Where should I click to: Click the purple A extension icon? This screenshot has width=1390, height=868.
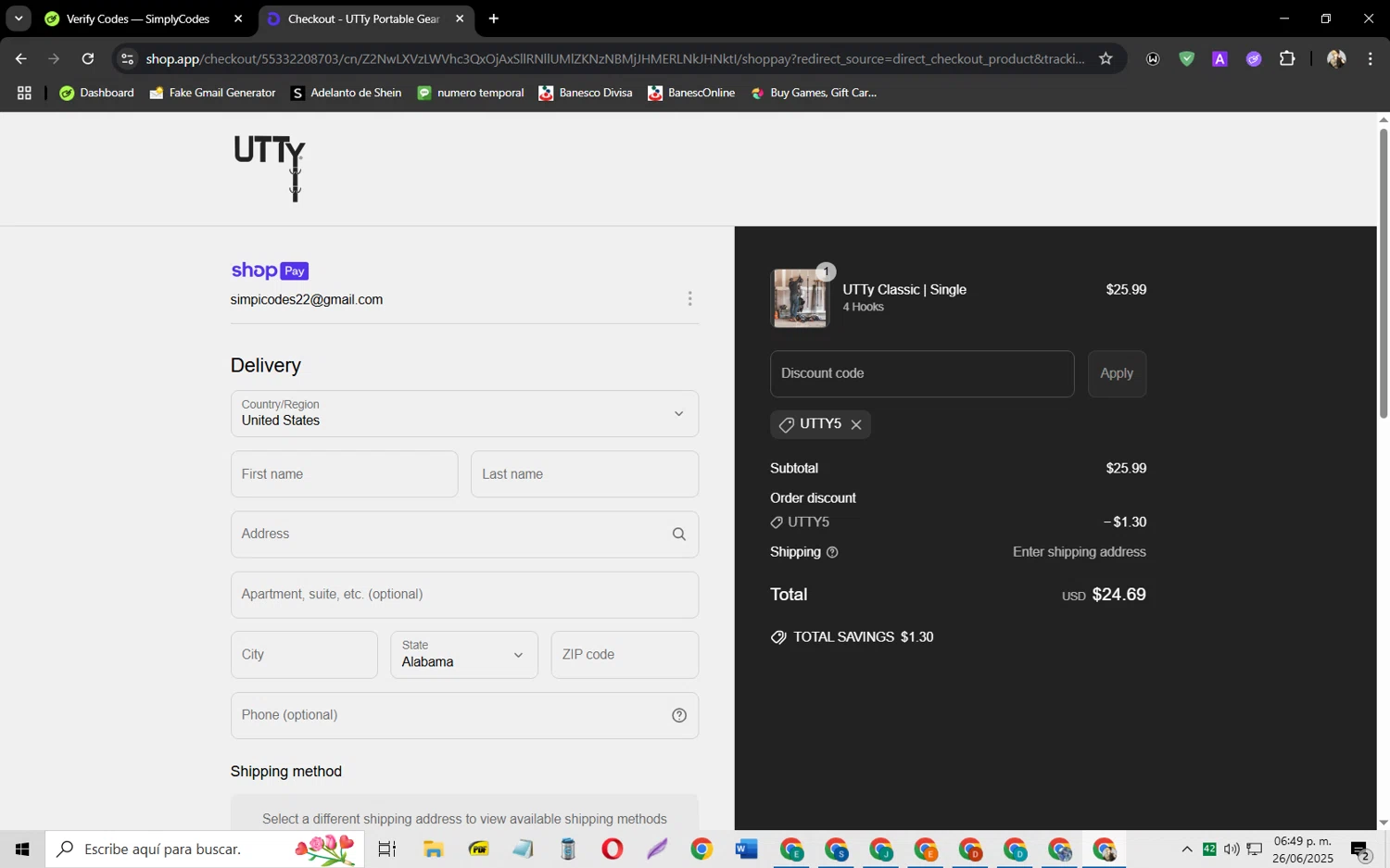[x=1219, y=58]
